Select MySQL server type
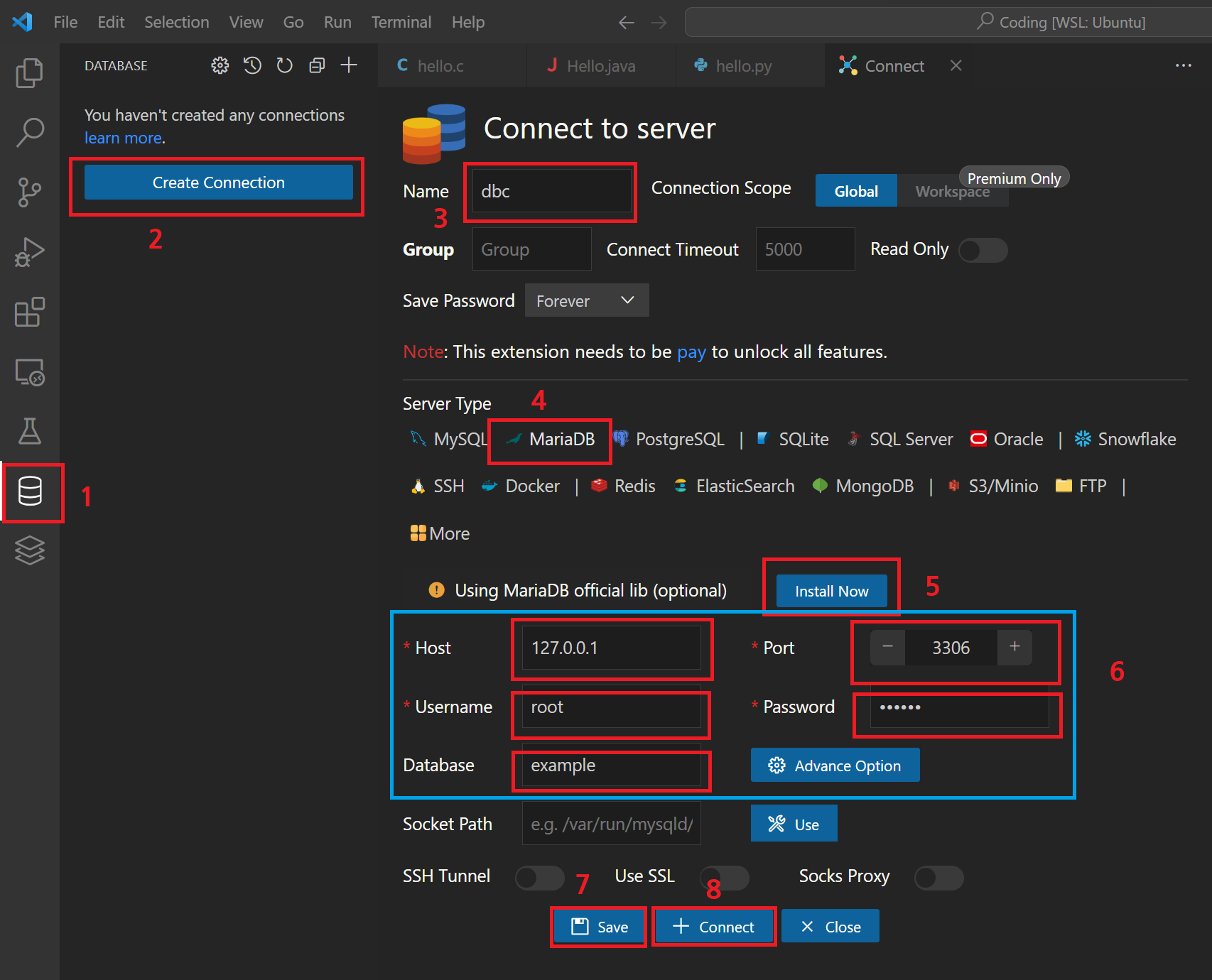This screenshot has width=1212, height=980. pyautogui.click(x=449, y=439)
